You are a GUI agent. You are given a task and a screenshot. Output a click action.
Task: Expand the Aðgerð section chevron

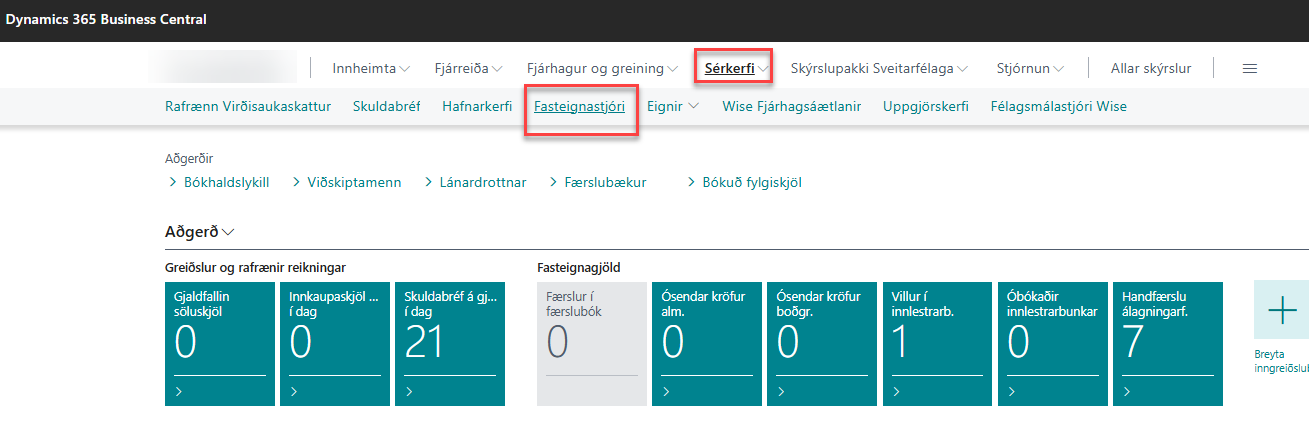(x=230, y=232)
